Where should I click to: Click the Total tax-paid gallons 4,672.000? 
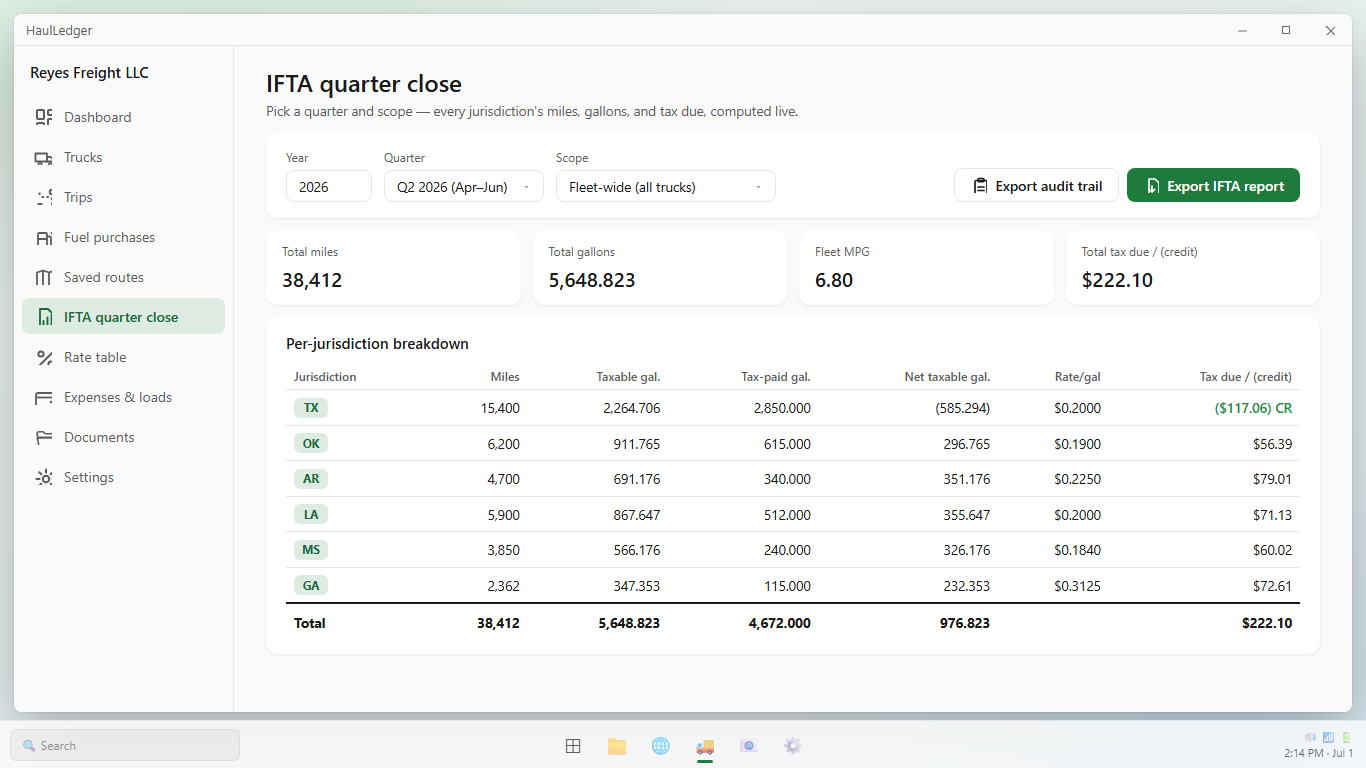click(x=780, y=623)
